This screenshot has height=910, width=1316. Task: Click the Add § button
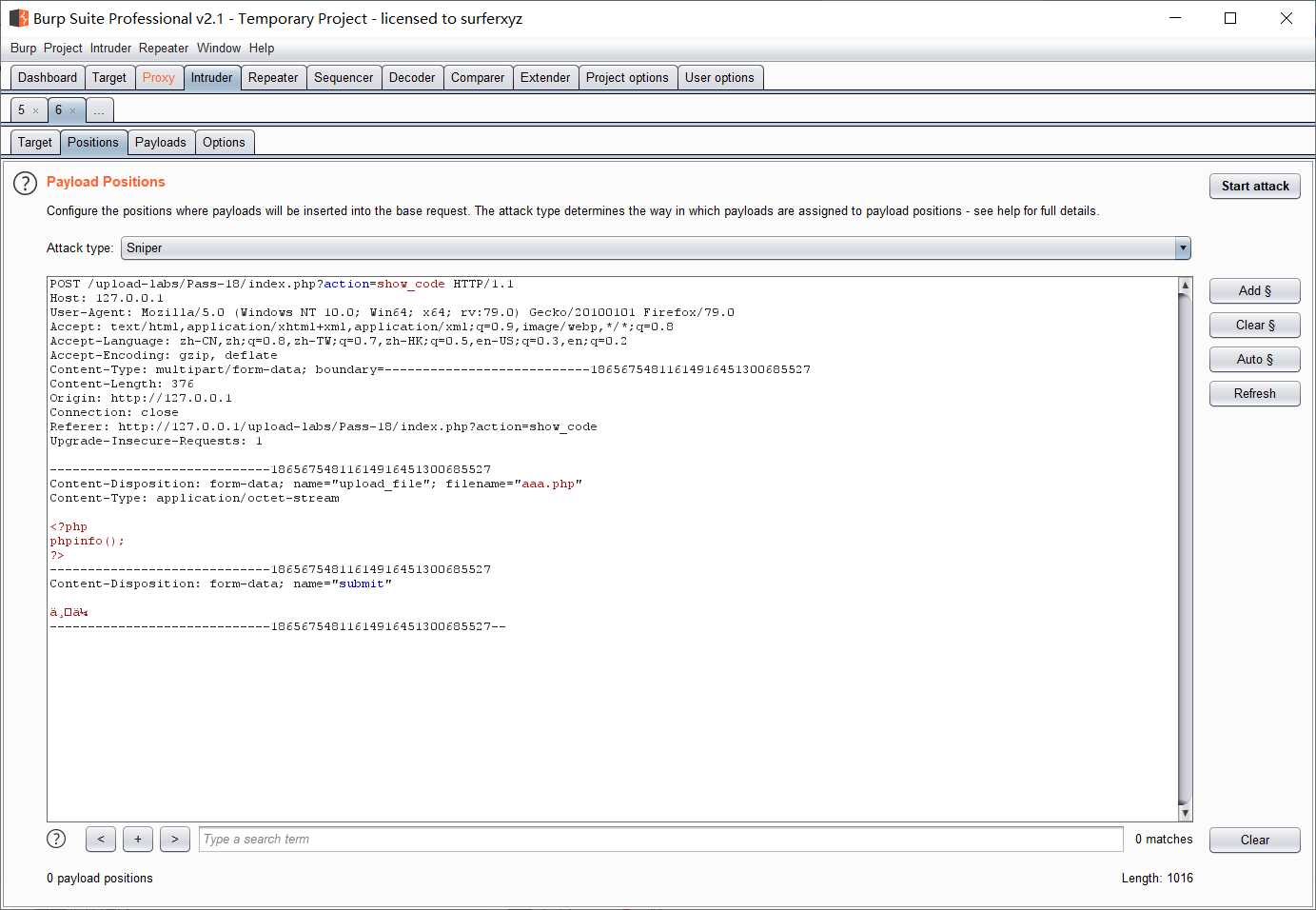1255,291
